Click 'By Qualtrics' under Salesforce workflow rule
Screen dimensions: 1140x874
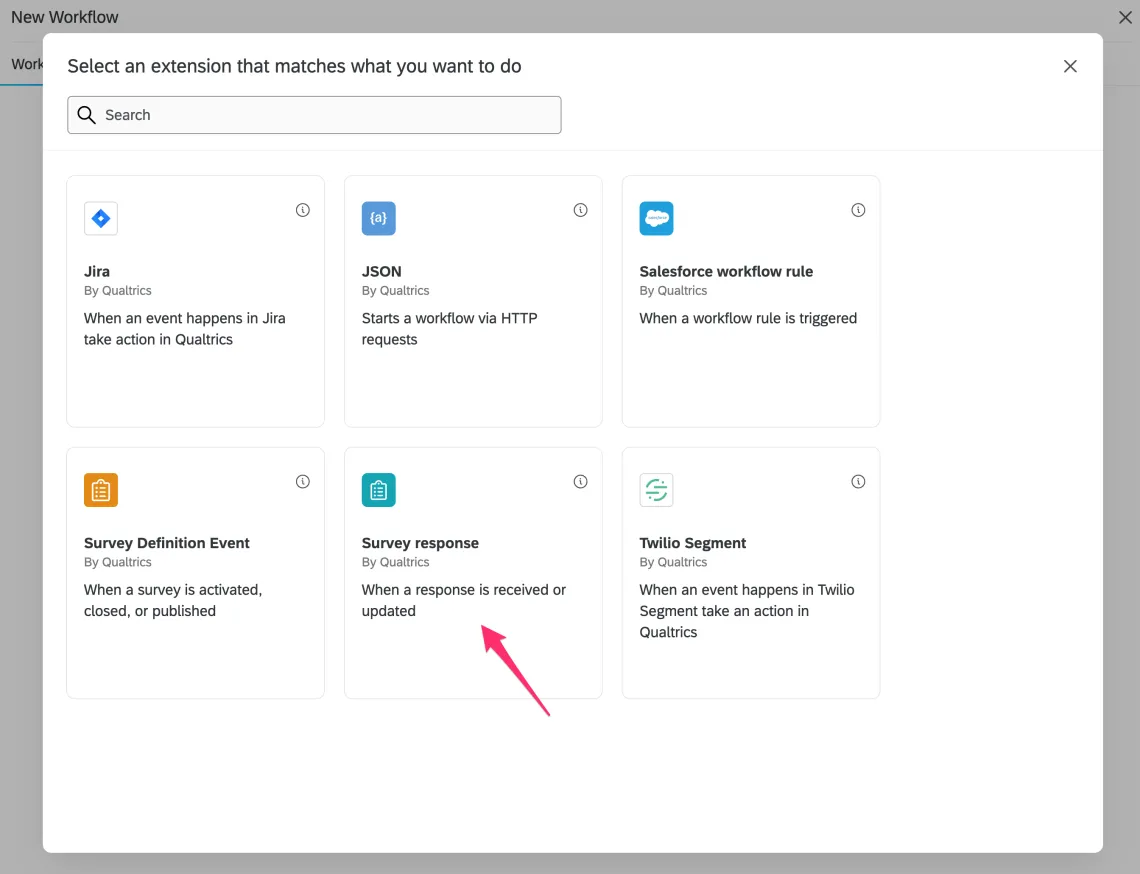pos(673,291)
